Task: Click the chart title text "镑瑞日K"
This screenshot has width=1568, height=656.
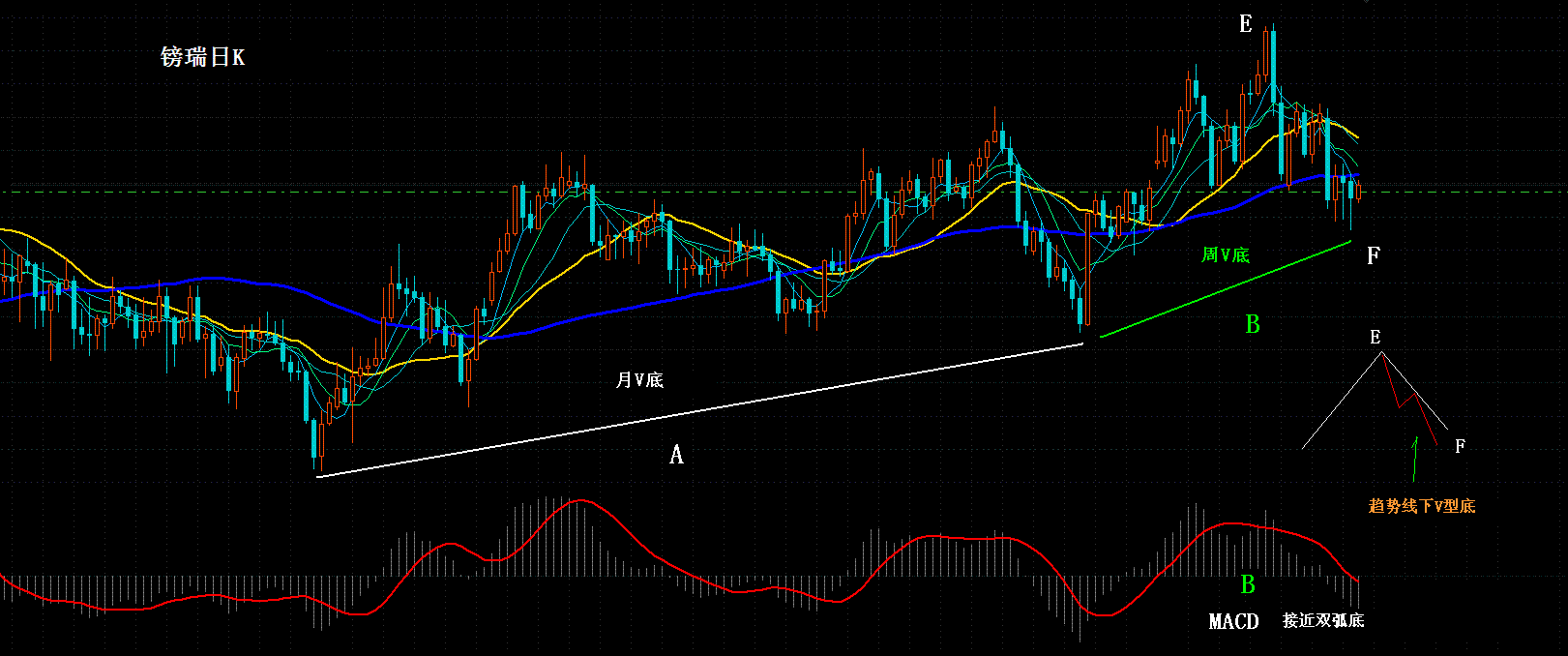Action: [202, 57]
